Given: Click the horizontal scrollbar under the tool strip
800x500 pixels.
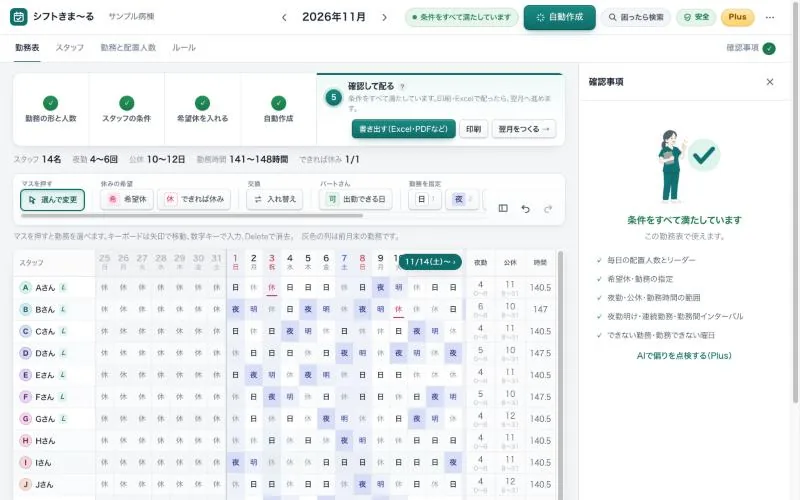Looking at the screenshot, I should [x=192, y=216].
